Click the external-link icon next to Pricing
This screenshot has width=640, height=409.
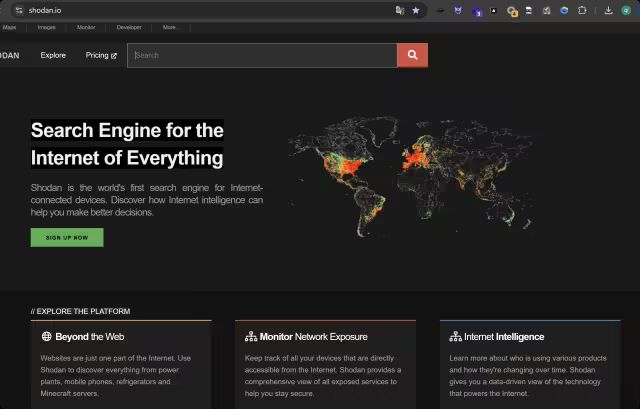(113, 56)
